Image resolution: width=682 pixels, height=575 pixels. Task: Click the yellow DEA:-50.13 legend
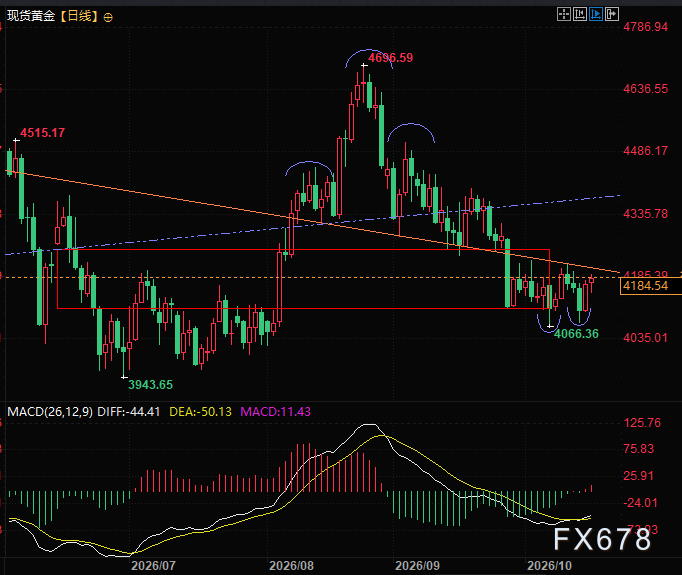pyautogui.click(x=200, y=411)
